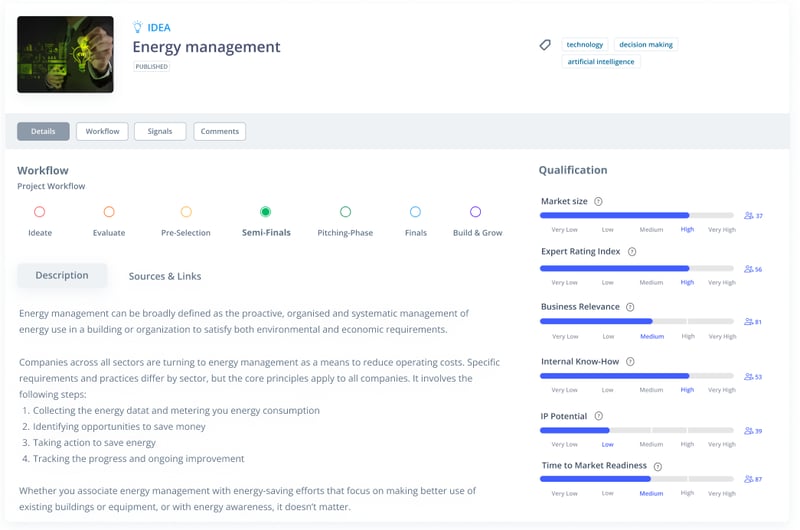Click the artificial intelligence tag
800x530 pixels.
(601, 62)
